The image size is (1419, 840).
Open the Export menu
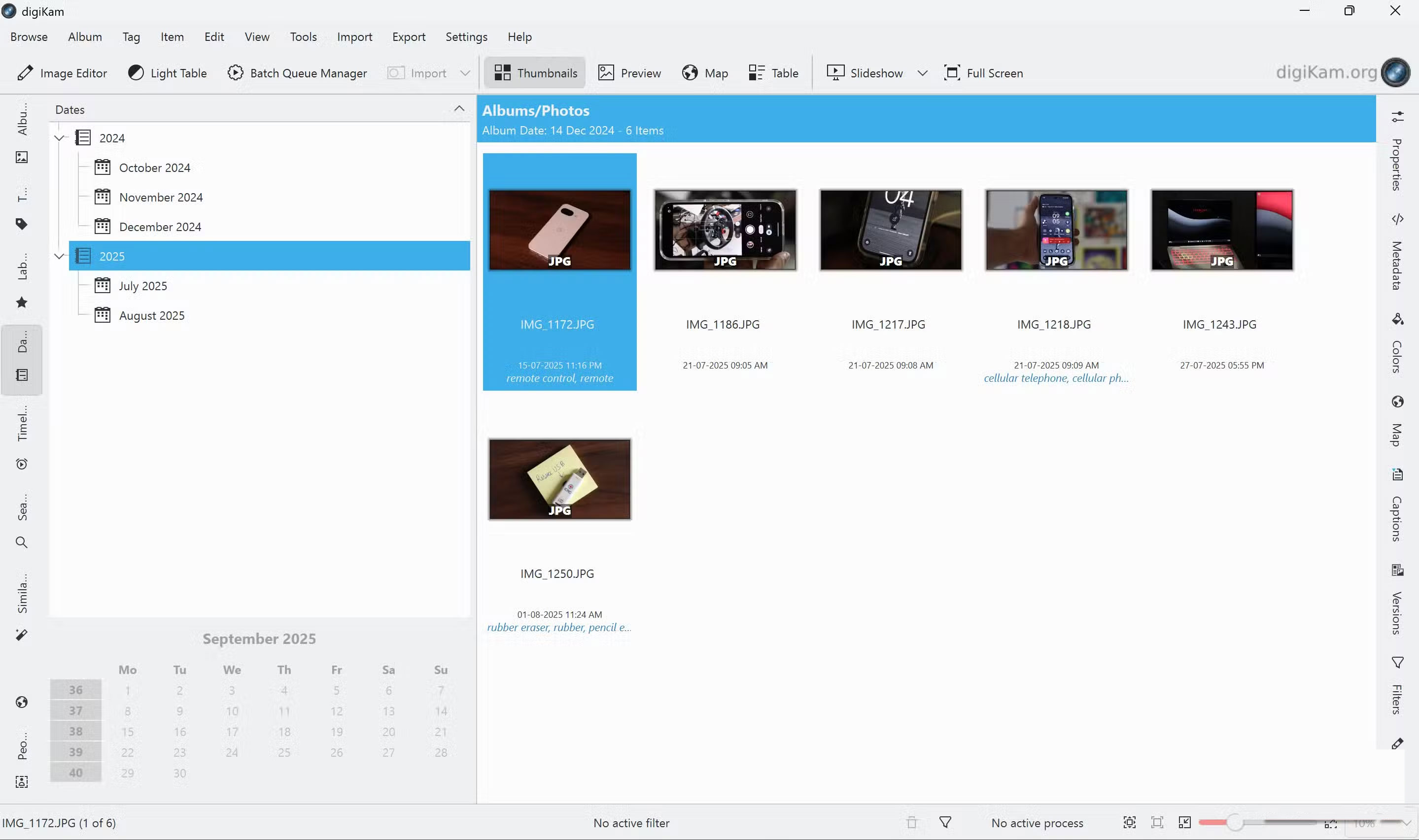(x=408, y=37)
